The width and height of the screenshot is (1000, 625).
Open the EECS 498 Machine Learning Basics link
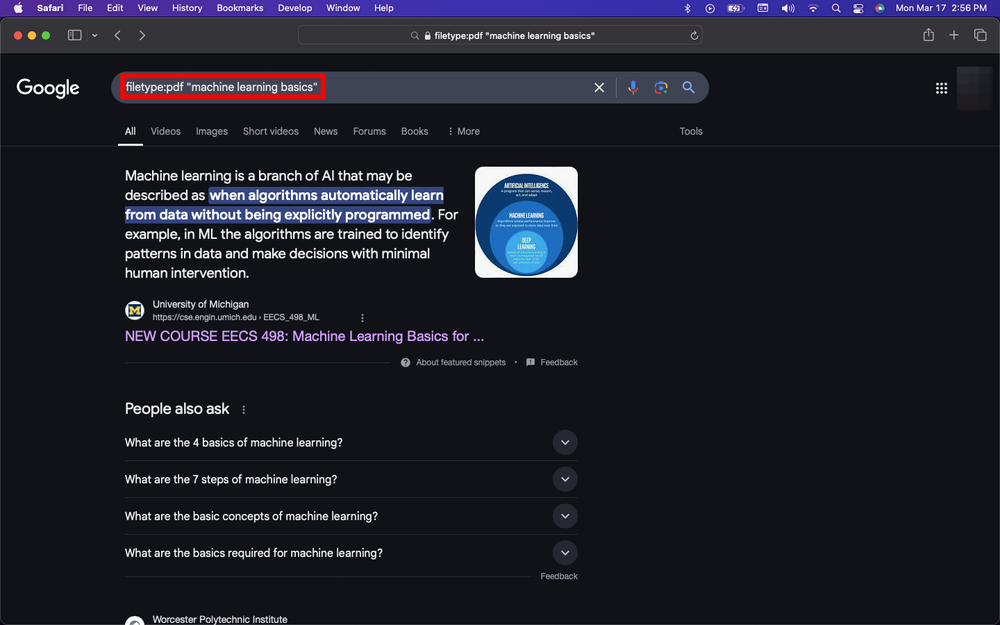point(304,337)
